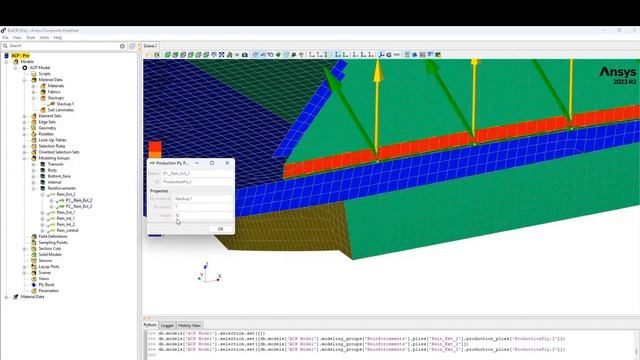Click the Stackup.1 icon in the tree
Screen dimensions: 640x360
(51, 104)
